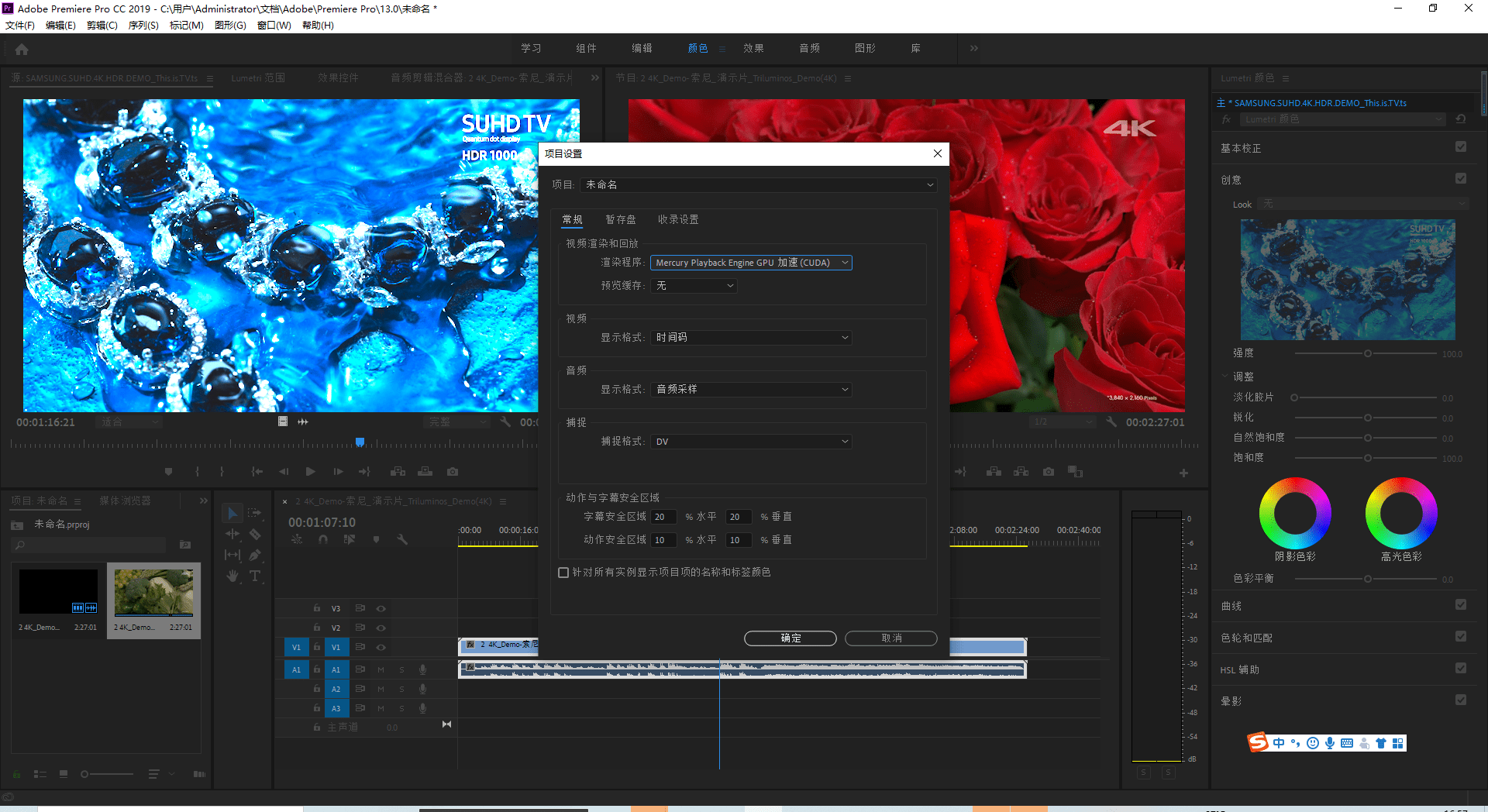Open timeline display settings wrench
Screen dimensions: 1488x812
click(x=402, y=539)
